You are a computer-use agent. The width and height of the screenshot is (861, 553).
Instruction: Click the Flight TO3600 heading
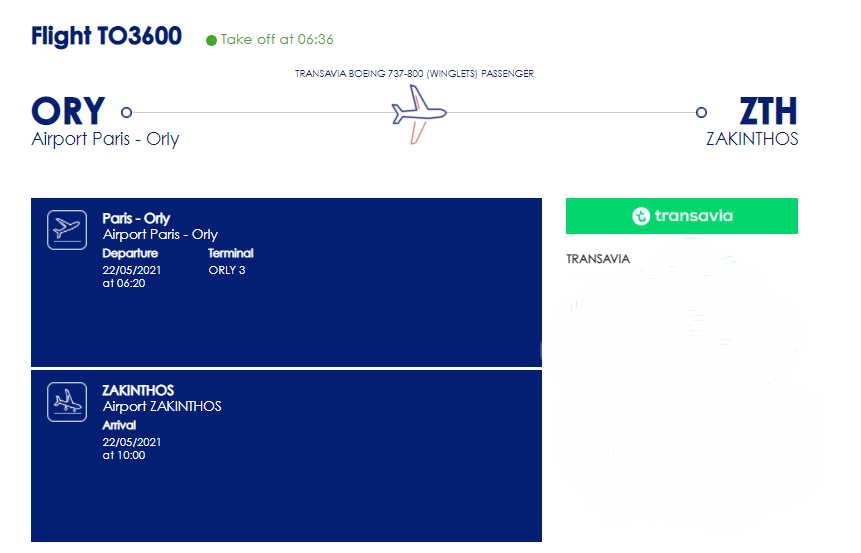pyautogui.click(x=107, y=36)
